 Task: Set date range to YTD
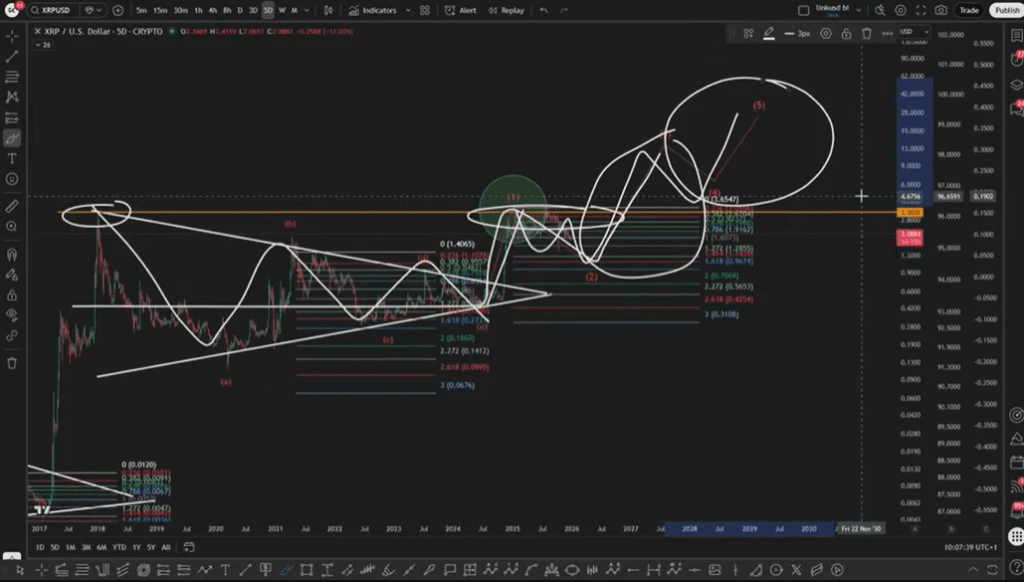coord(119,547)
